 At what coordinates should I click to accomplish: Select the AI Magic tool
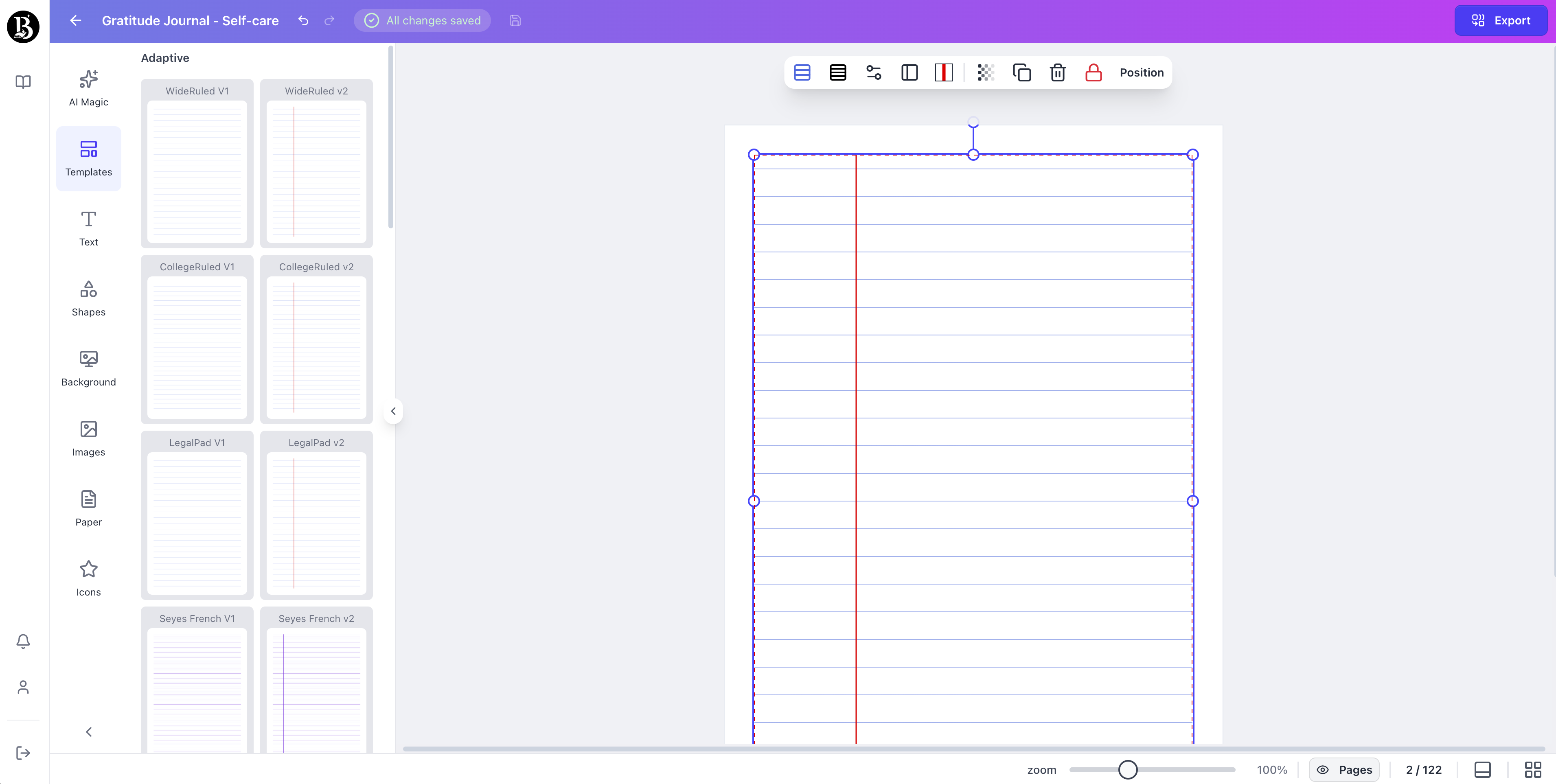coord(88,88)
